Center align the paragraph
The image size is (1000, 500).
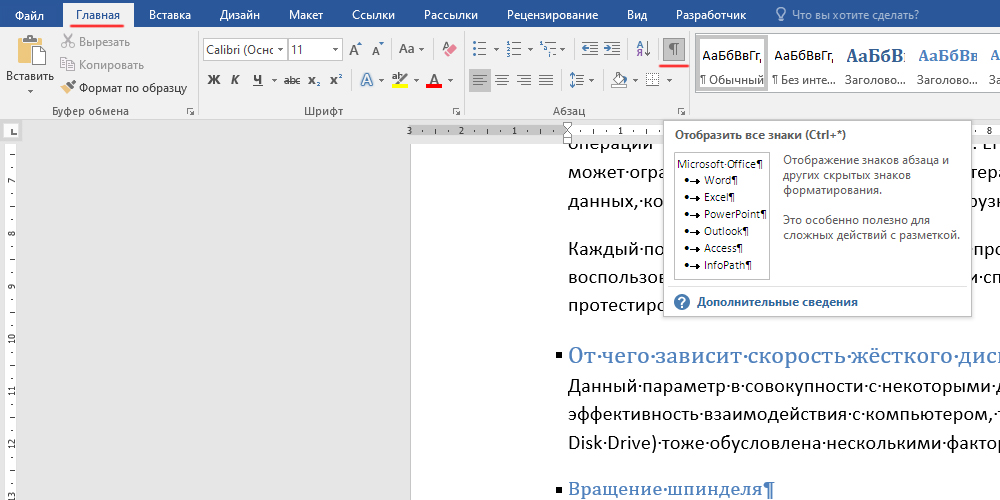[502, 81]
